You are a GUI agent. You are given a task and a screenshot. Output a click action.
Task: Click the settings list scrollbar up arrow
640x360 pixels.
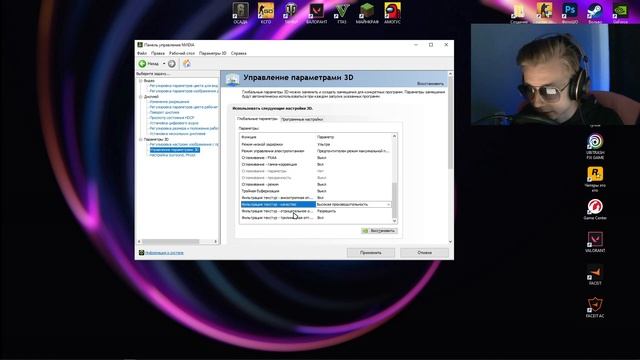point(394,136)
